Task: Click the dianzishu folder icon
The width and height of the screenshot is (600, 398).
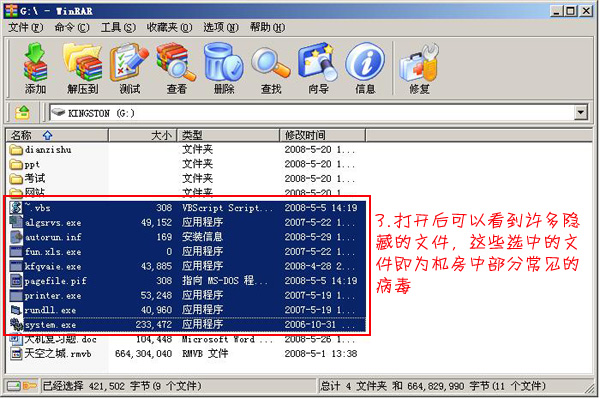Action: point(16,150)
